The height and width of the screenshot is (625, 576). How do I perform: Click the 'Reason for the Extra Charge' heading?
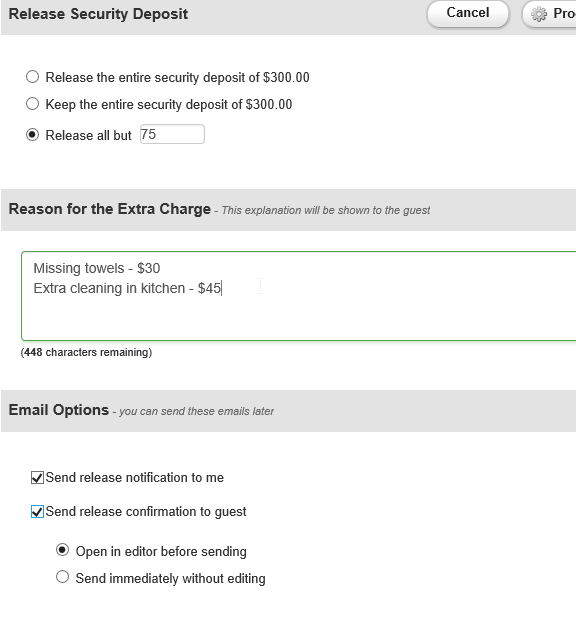click(110, 209)
